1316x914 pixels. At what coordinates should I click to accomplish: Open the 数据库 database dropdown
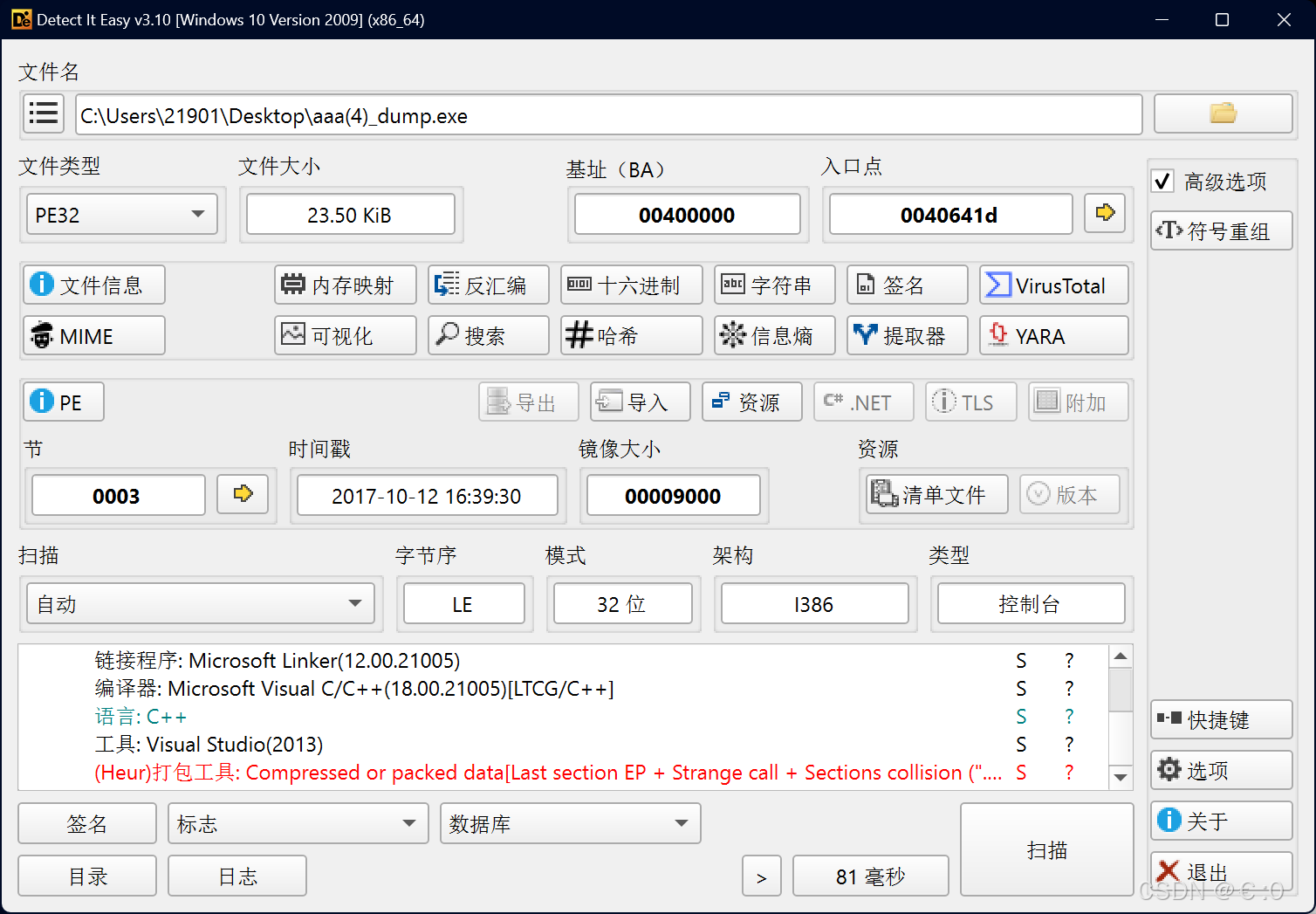tap(569, 823)
